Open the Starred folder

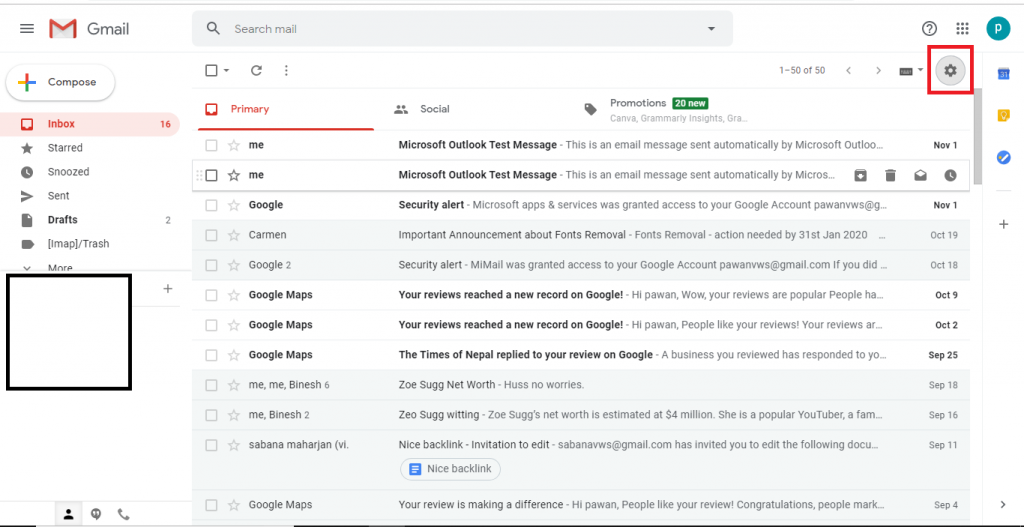[89, 148]
